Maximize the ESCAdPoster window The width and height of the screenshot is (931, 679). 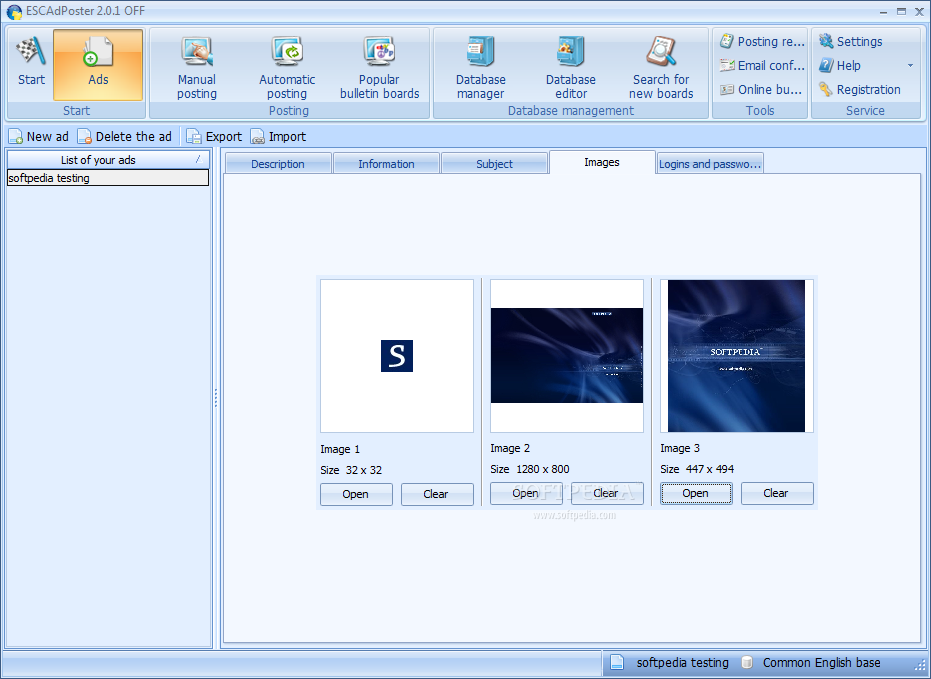(x=901, y=11)
